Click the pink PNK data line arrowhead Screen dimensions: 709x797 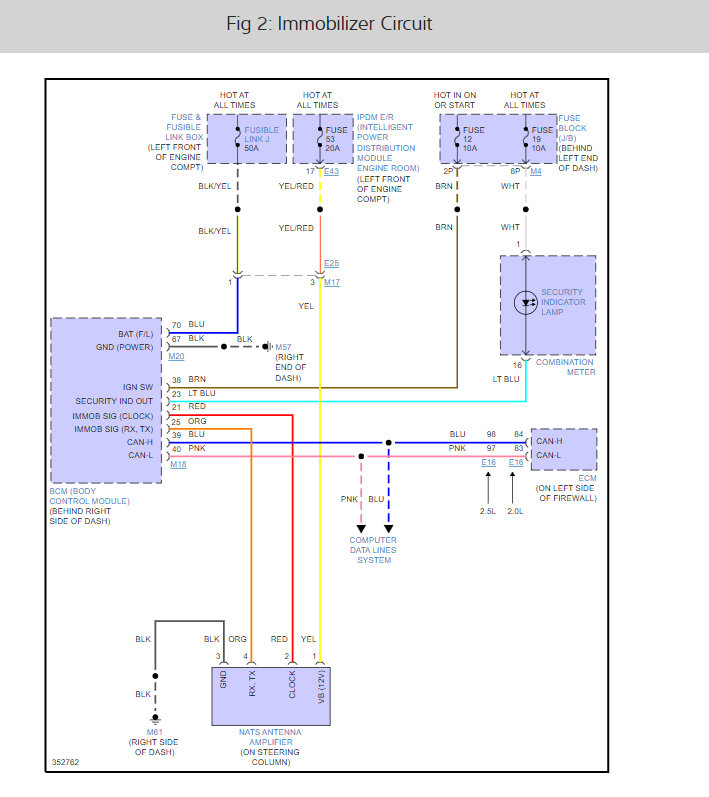(x=361, y=529)
